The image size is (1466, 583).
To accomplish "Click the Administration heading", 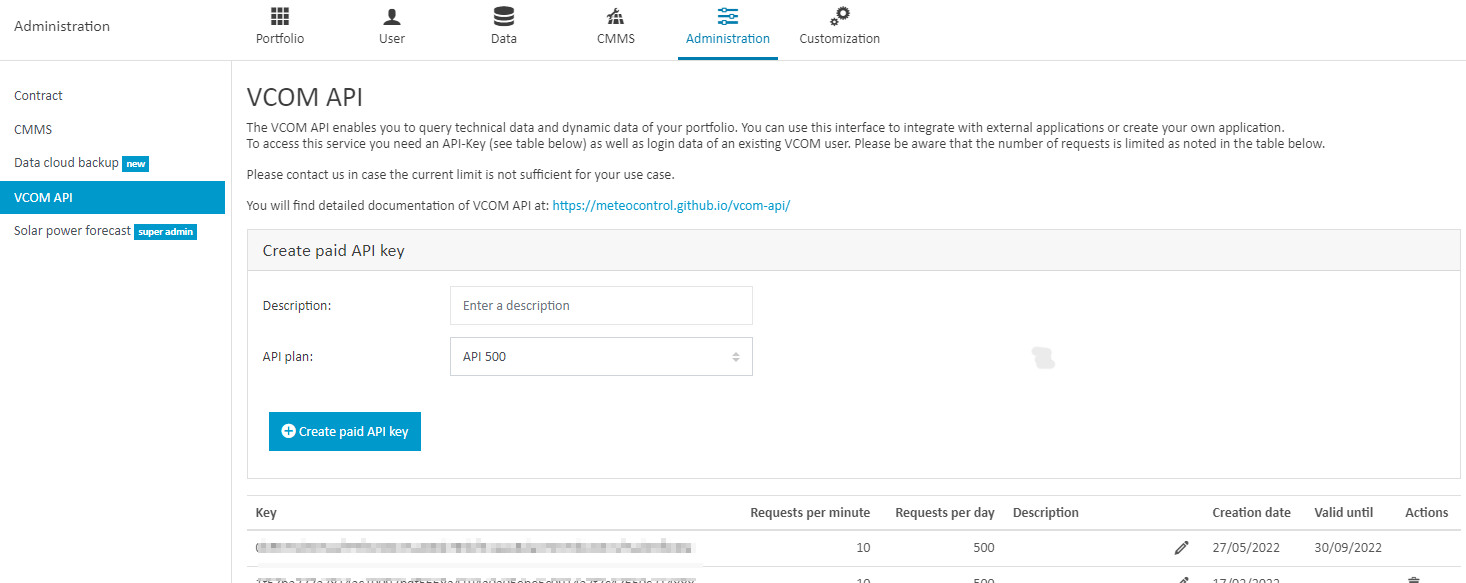I will pyautogui.click(x=62, y=26).
